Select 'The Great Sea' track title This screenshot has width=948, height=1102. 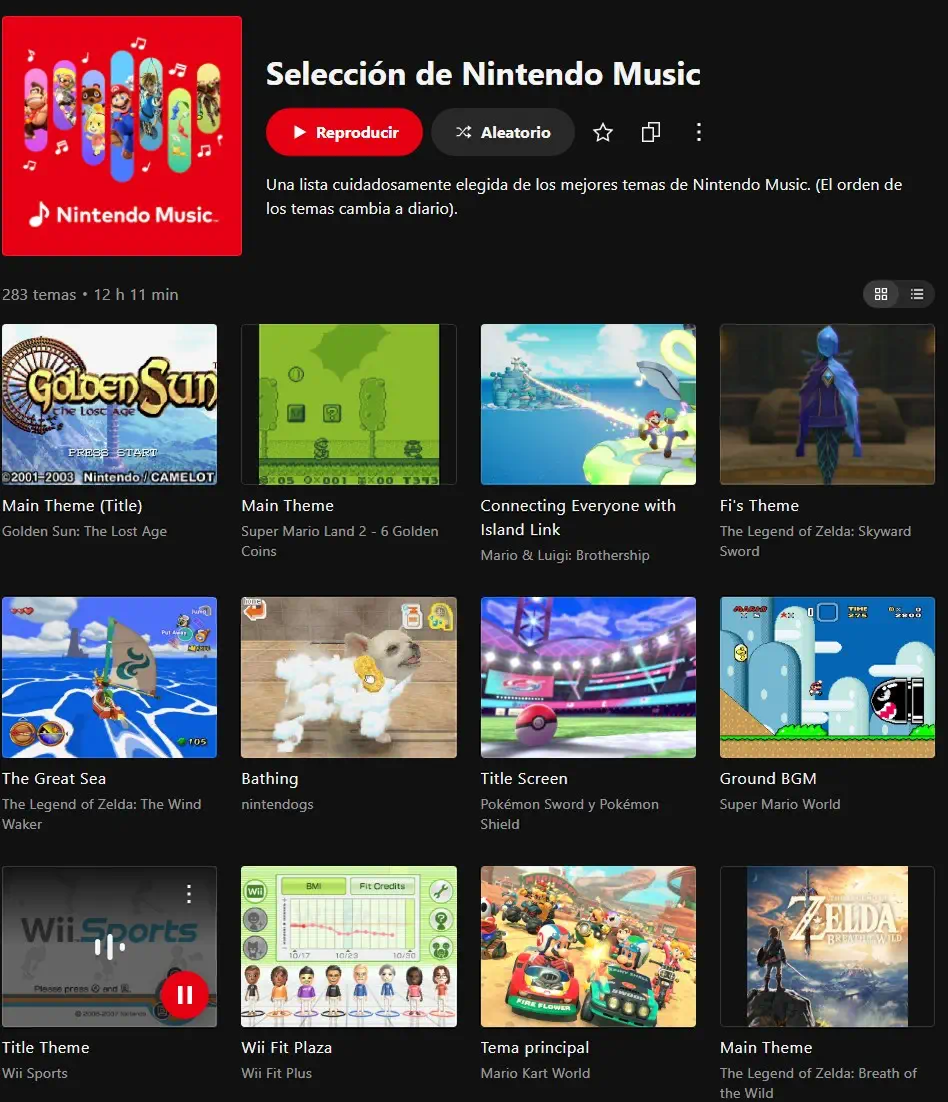pyautogui.click(x=54, y=779)
